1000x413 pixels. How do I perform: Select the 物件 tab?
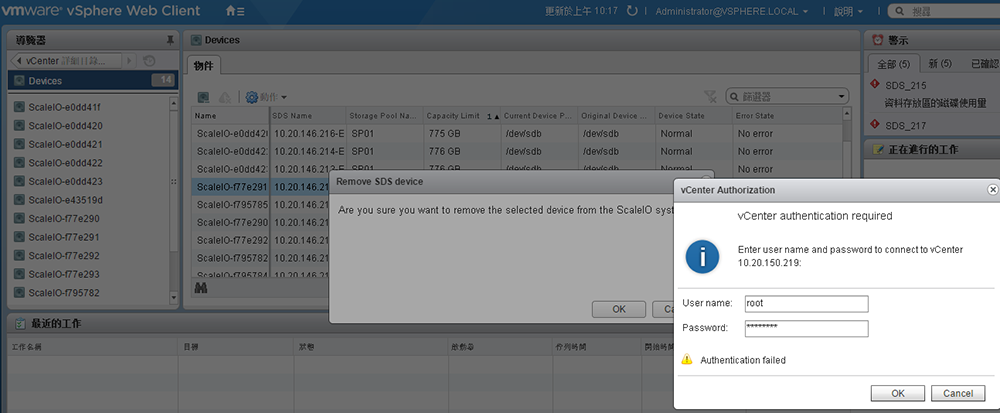point(203,66)
